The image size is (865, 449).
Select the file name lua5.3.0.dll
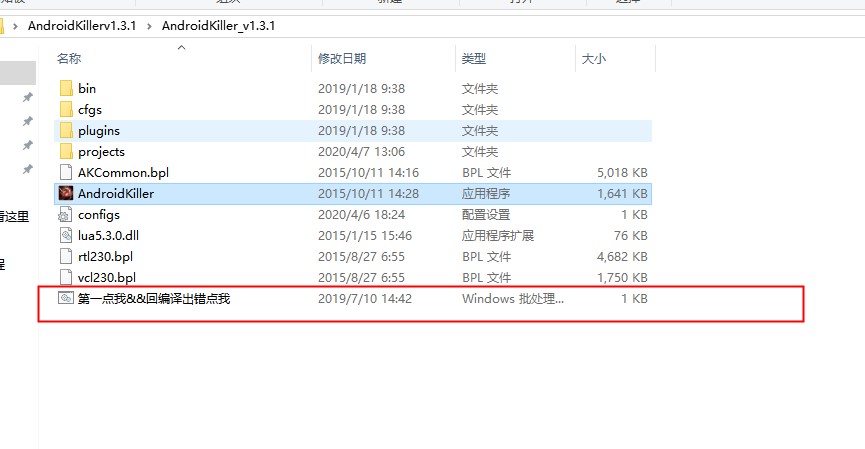click(x=108, y=236)
